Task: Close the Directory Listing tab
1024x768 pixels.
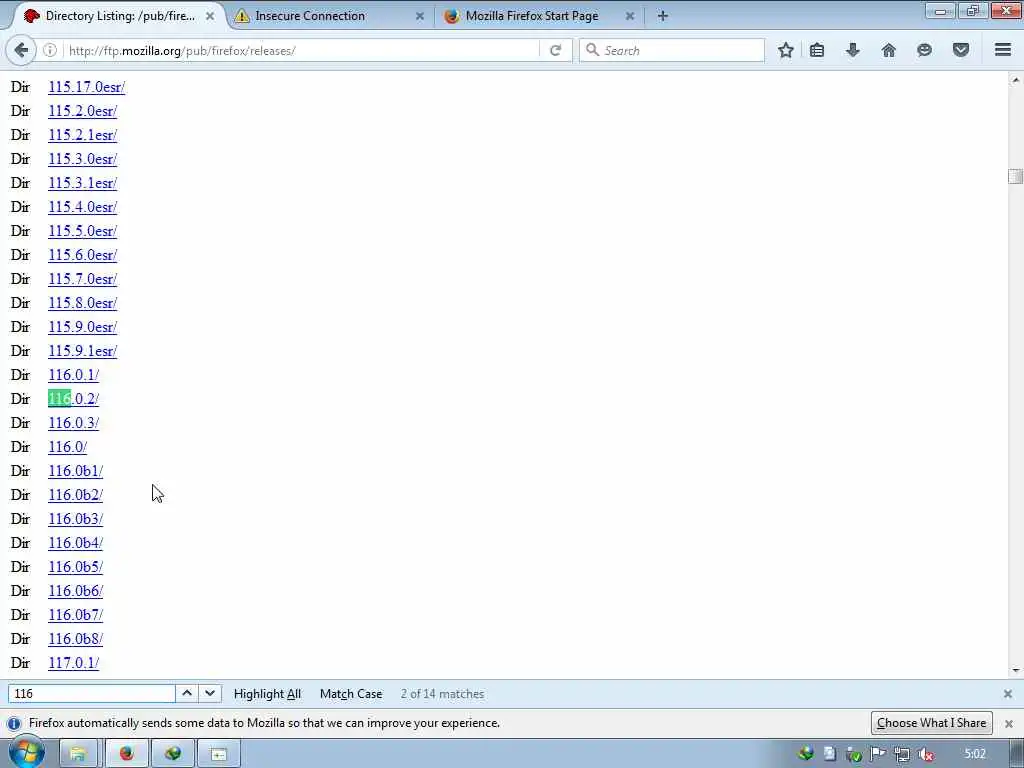Action: pyautogui.click(x=210, y=16)
